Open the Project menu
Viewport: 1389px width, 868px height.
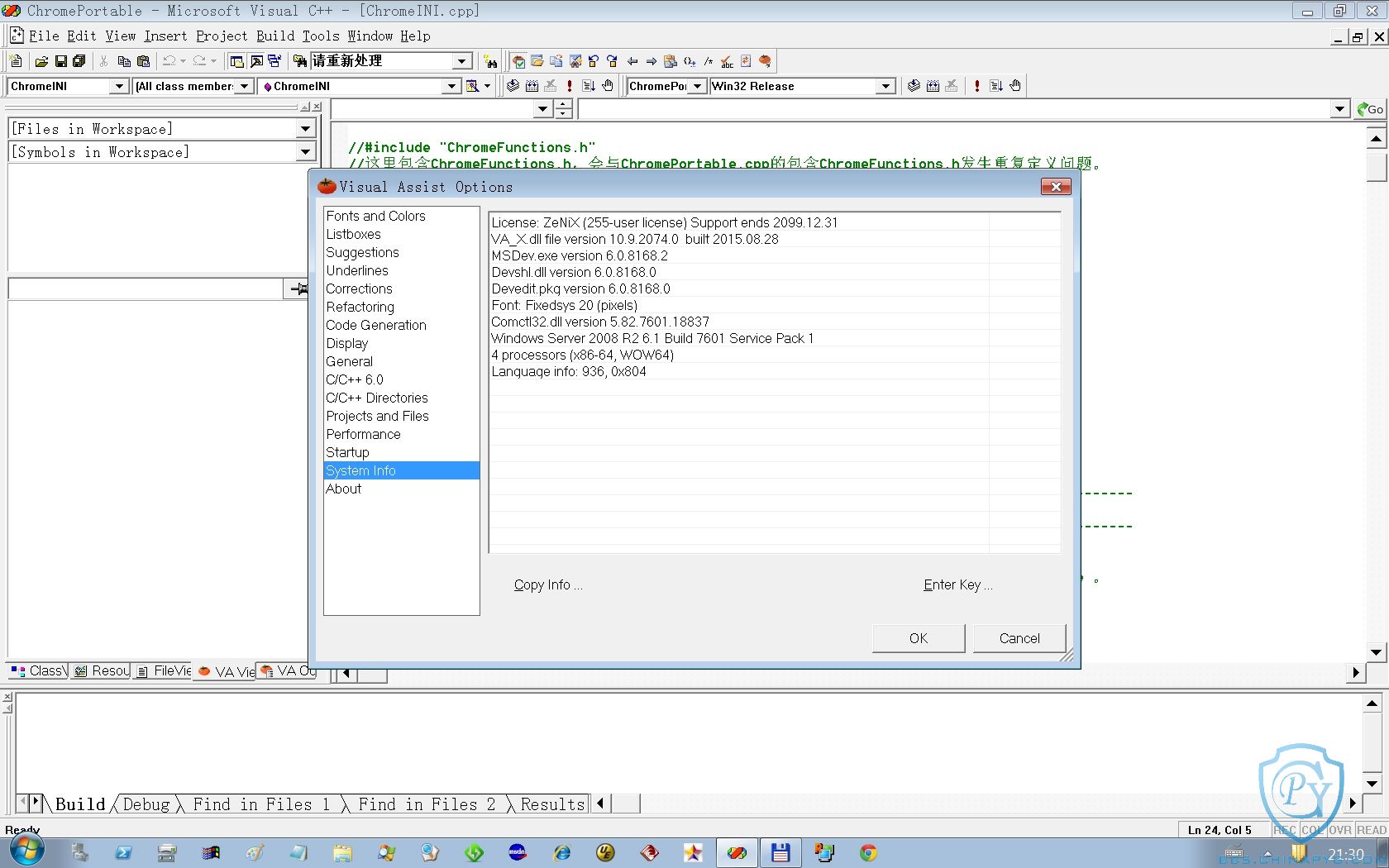222,36
